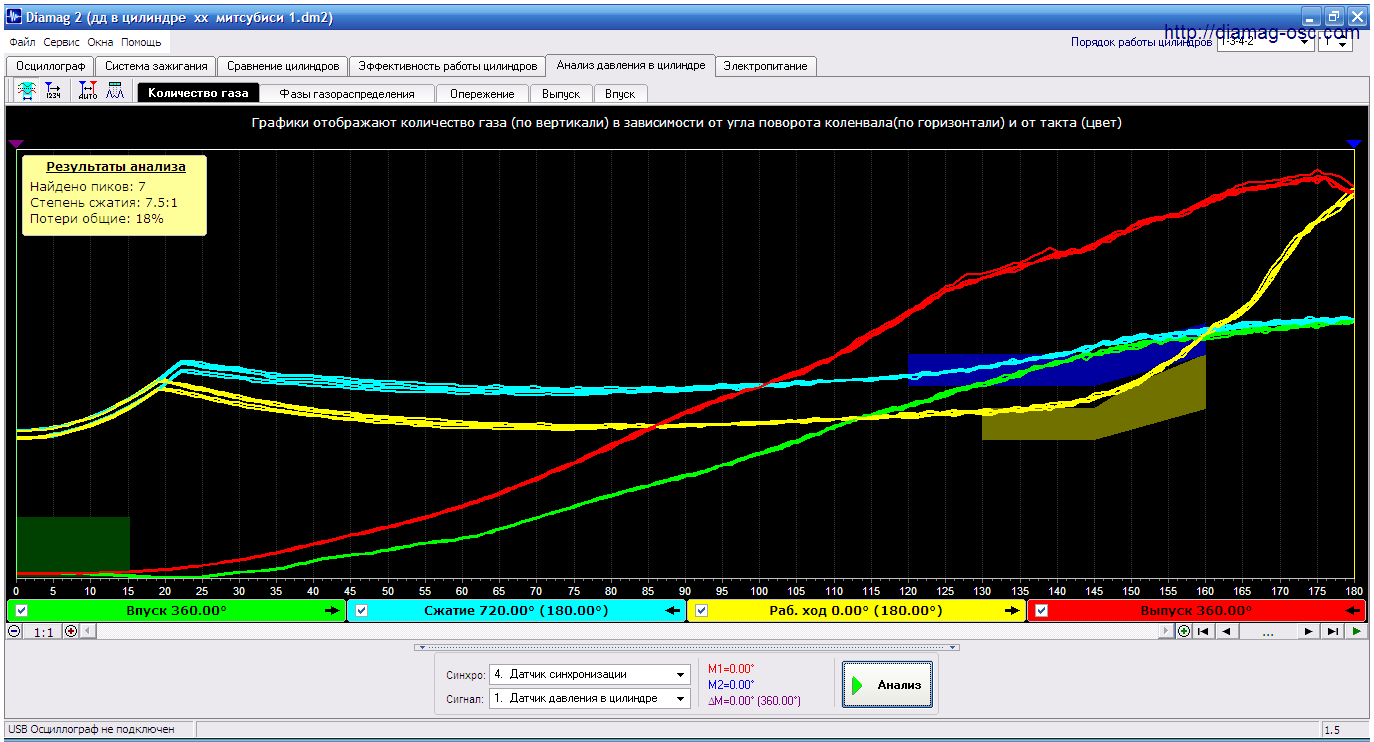Click the green plus icon near playback controls
Screen dimensions: 1374x742
[1184, 631]
